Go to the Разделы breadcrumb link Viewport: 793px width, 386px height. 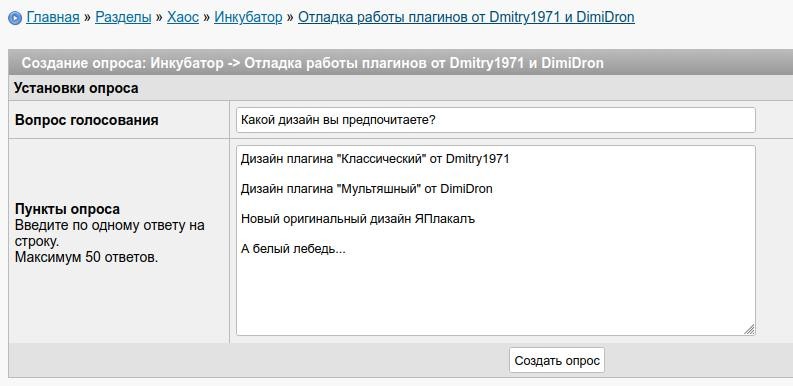(123, 18)
